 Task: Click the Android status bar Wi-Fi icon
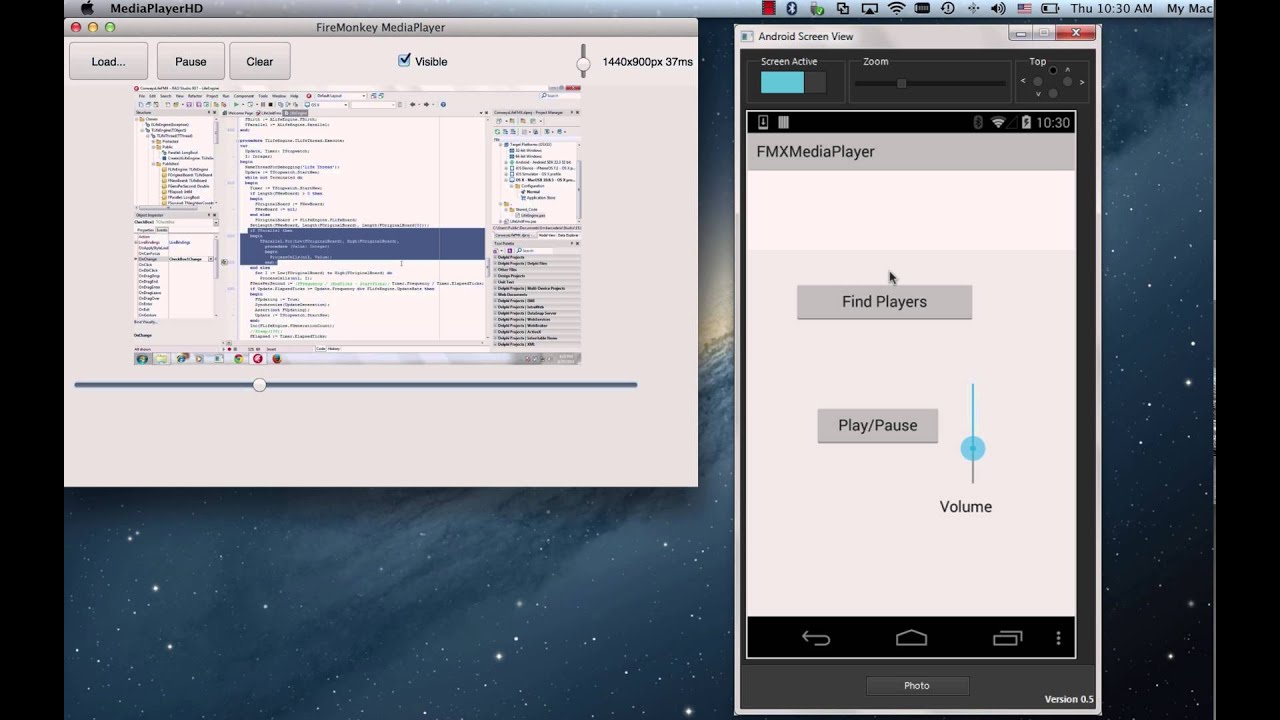[998, 122]
